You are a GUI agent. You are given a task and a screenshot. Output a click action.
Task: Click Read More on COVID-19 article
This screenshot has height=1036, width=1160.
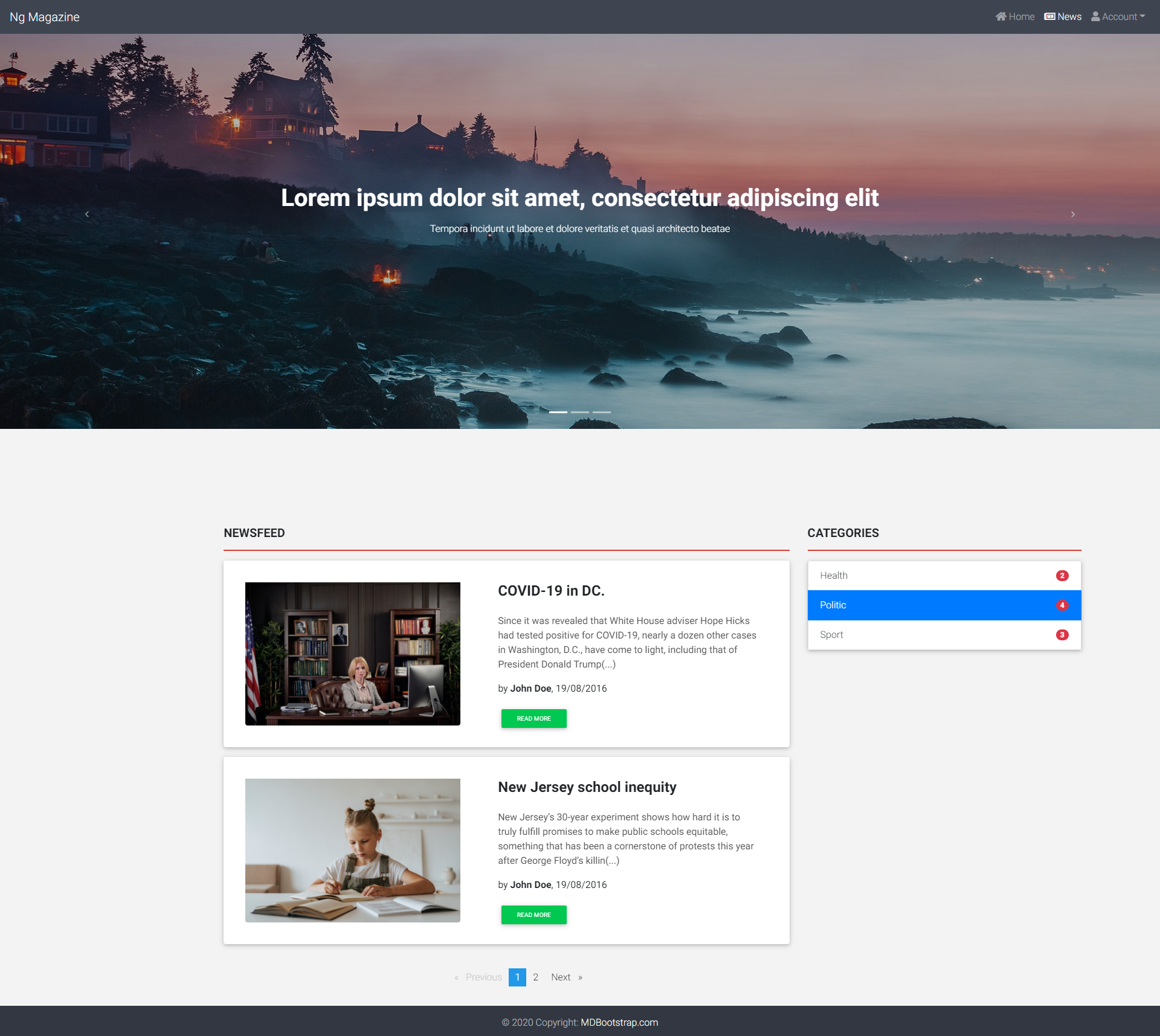point(533,718)
